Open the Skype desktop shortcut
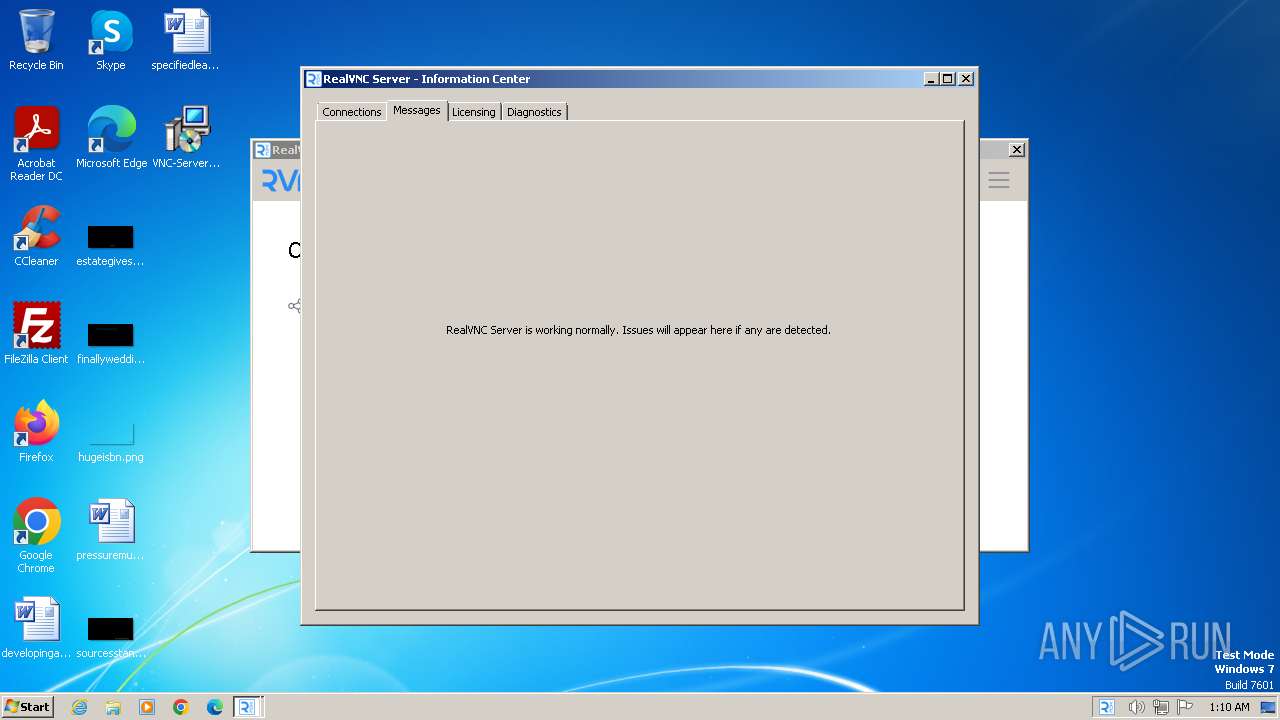The image size is (1280, 720). tap(111, 41)
